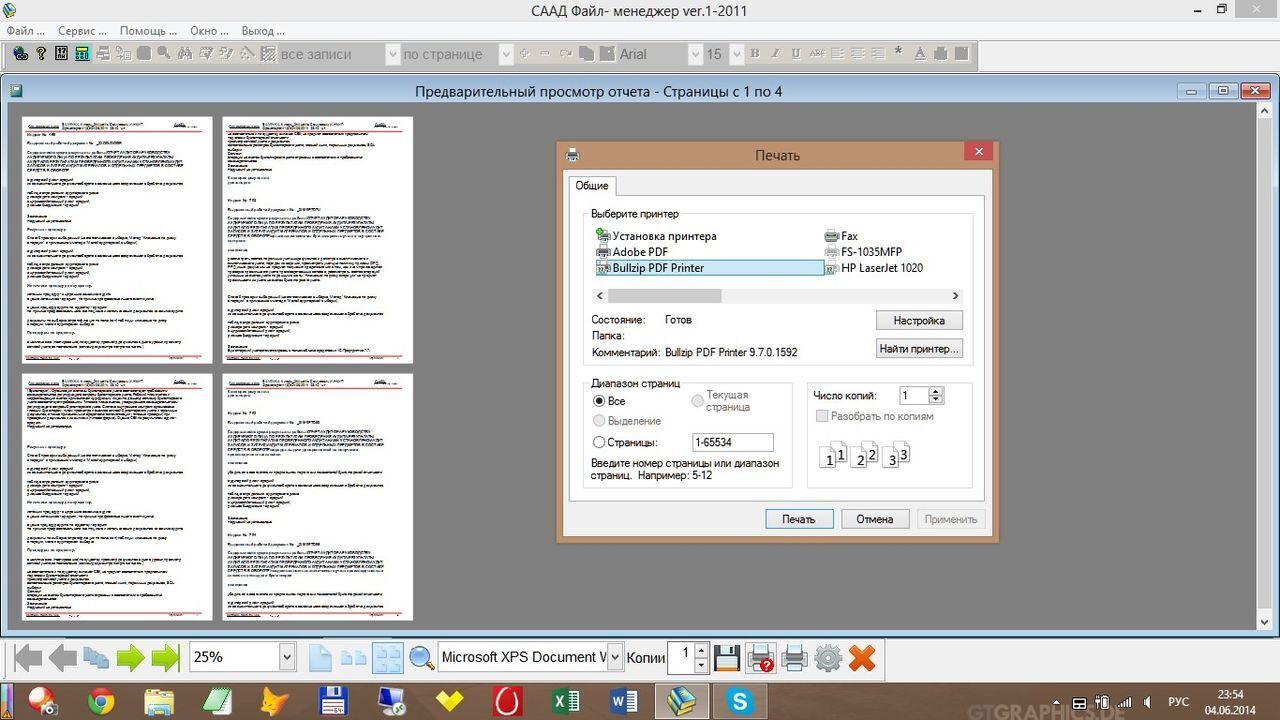
Task: Click the Настройка button
Action: (919, 321)
